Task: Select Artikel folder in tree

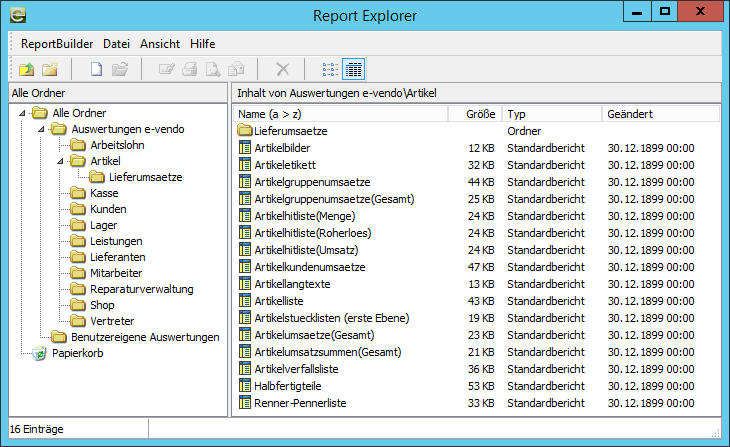Action: (105, 161)
